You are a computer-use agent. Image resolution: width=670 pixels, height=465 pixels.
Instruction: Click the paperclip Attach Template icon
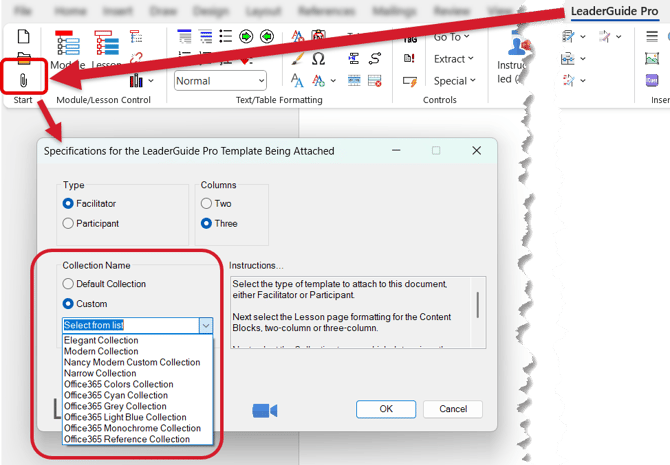tap(24, 80)
